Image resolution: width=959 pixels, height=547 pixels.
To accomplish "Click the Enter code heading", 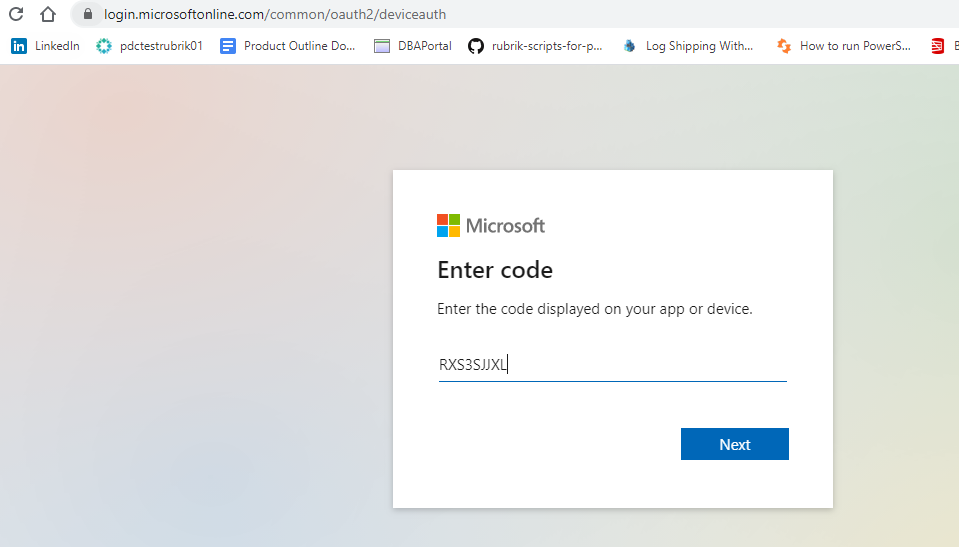I will click(495, 270).
